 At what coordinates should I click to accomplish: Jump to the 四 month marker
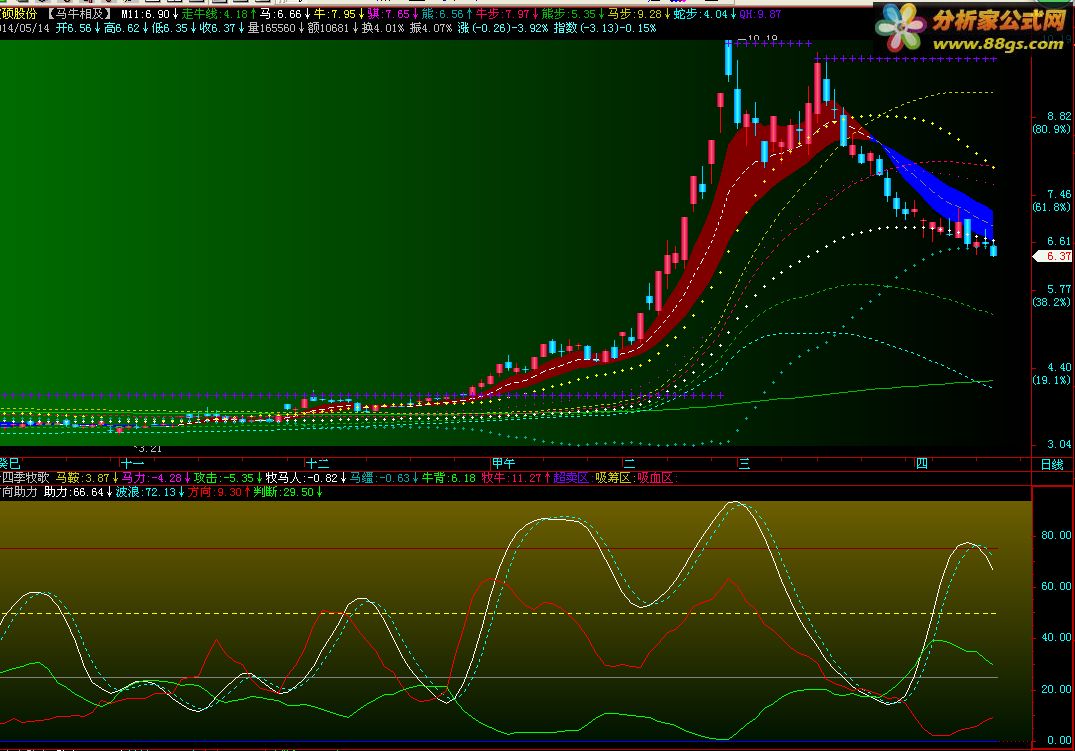922,464
